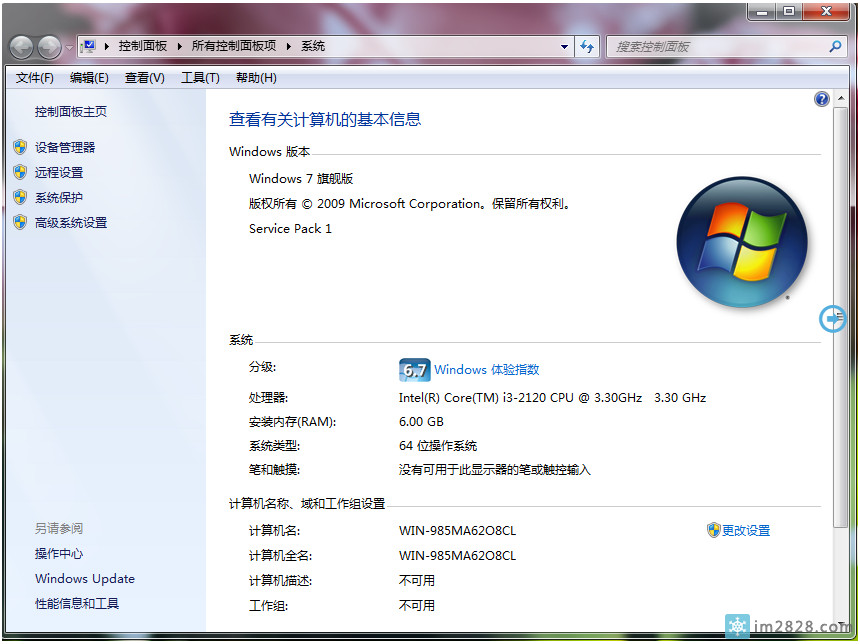Viewport: 860px width, 644px height.
Task: Open 系统保护 link
Action: point(59,197)
